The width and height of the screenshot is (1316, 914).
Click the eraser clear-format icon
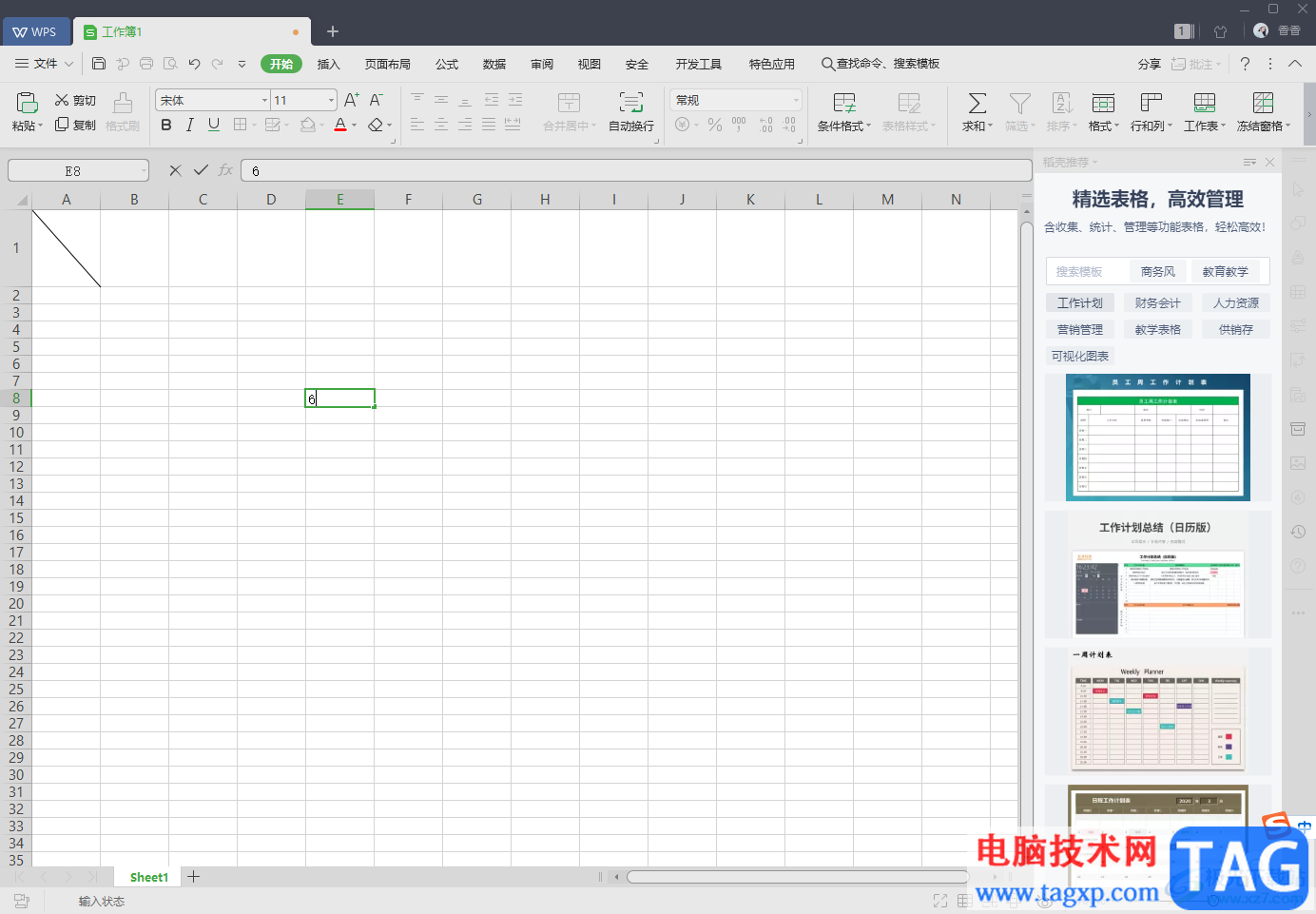click(x=376, y=125)
